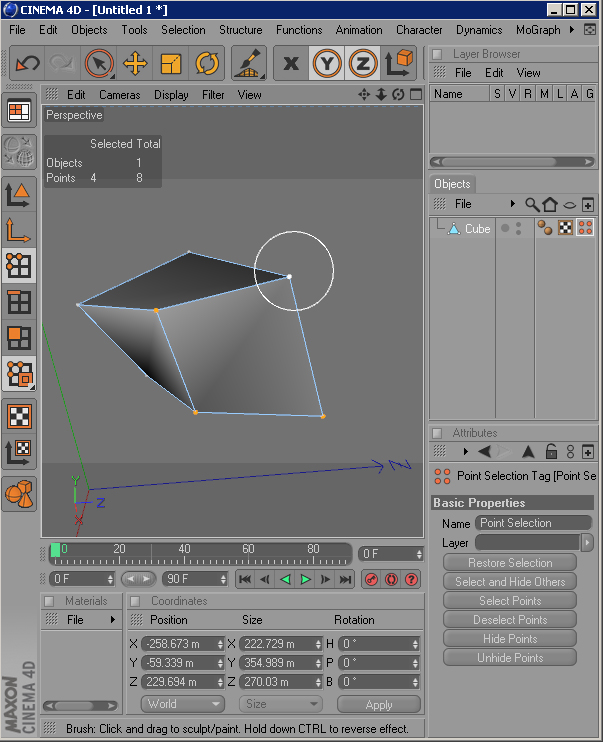Click the Attributes mode menu arrow
Image resolution: width=603 pixels, height=742 pixels.
pos(466,451)
